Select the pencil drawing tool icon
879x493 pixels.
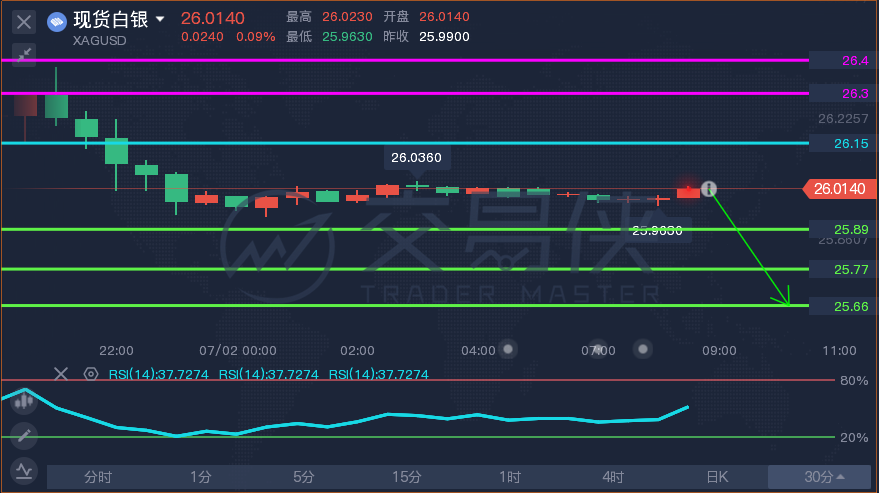pos(24,435)
